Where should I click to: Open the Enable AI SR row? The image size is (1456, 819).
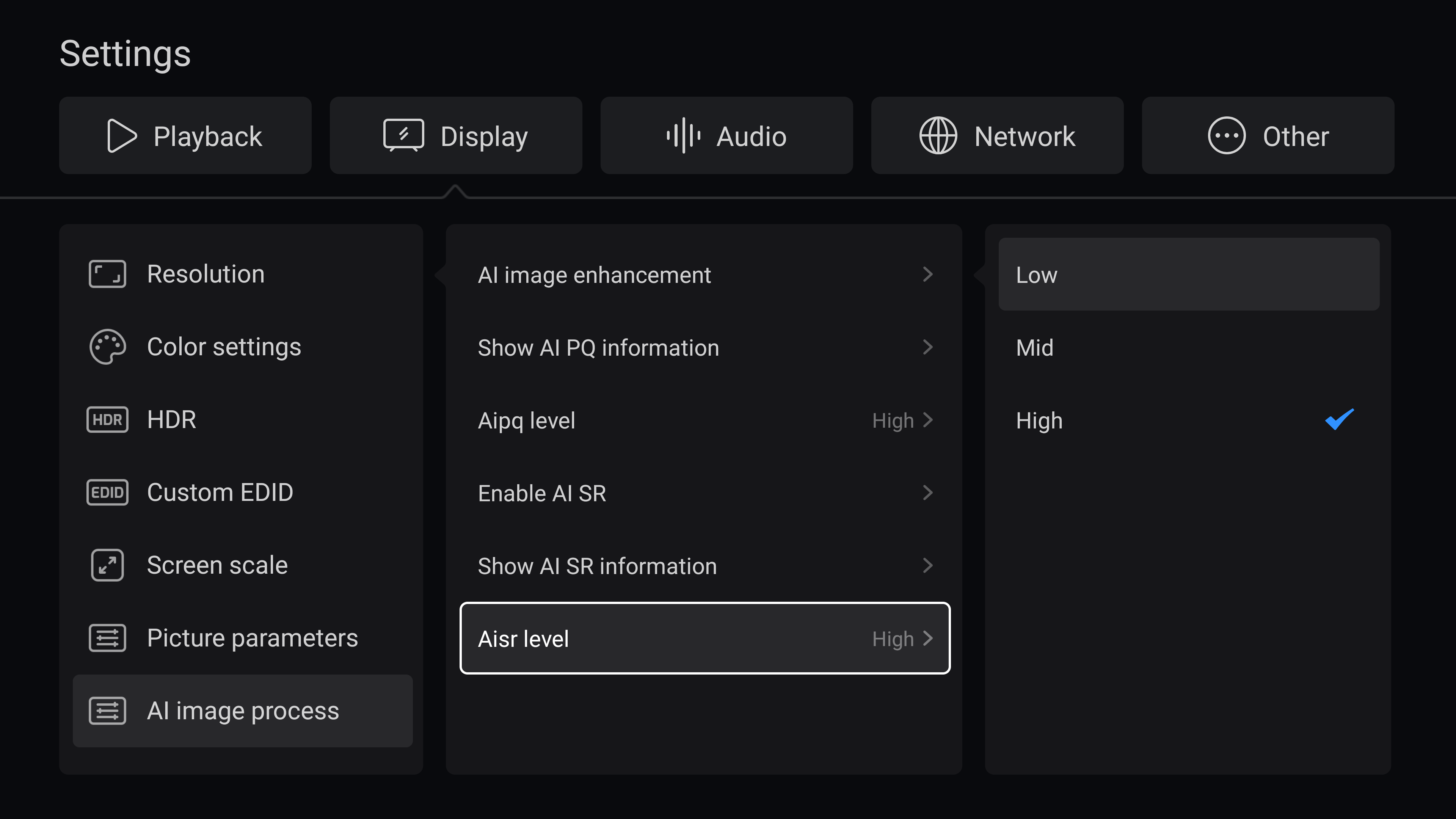point(705,493)
